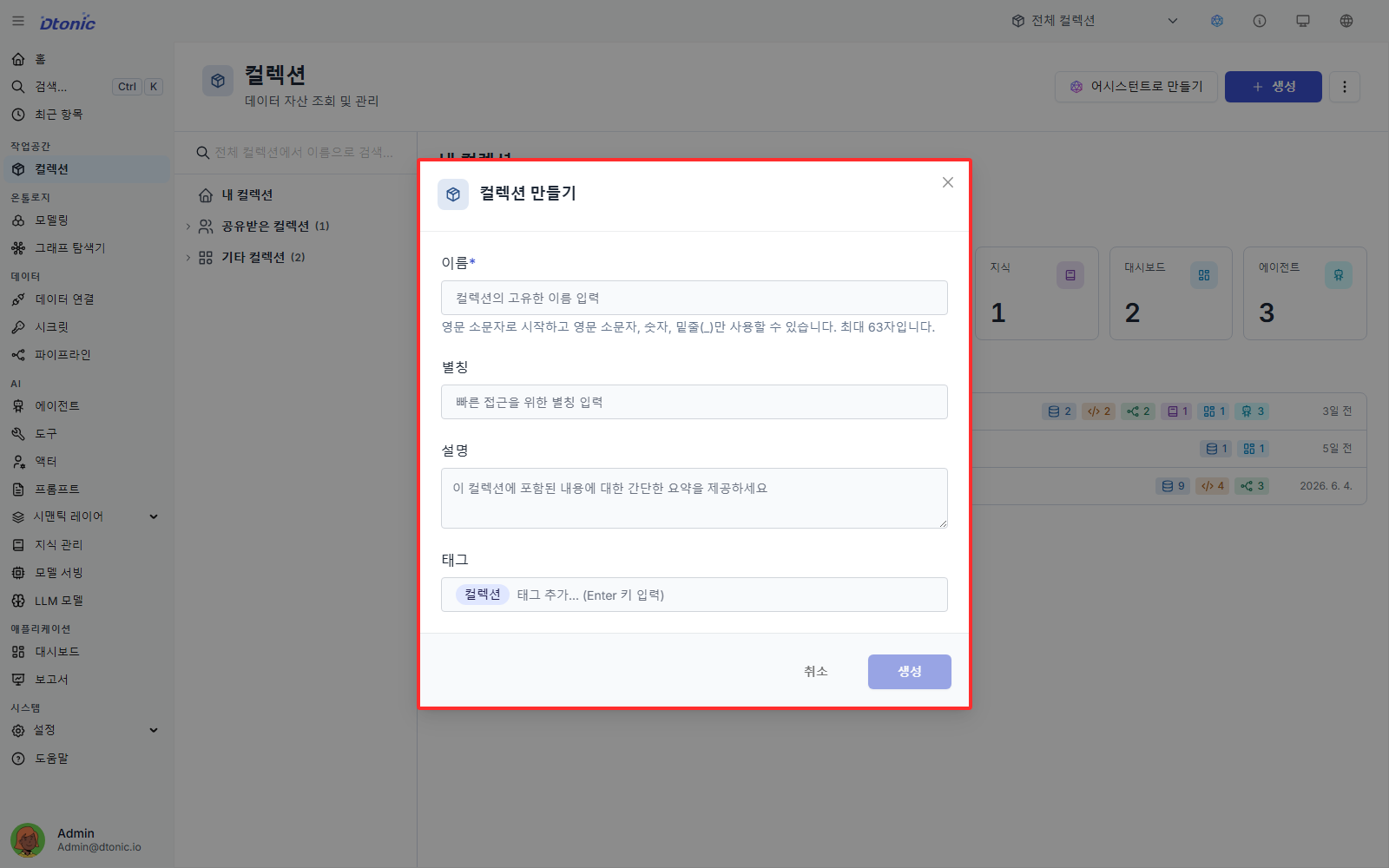Click the info icon in top bar
This screenshot has height=868, width=1389.
click(1260, 21)
